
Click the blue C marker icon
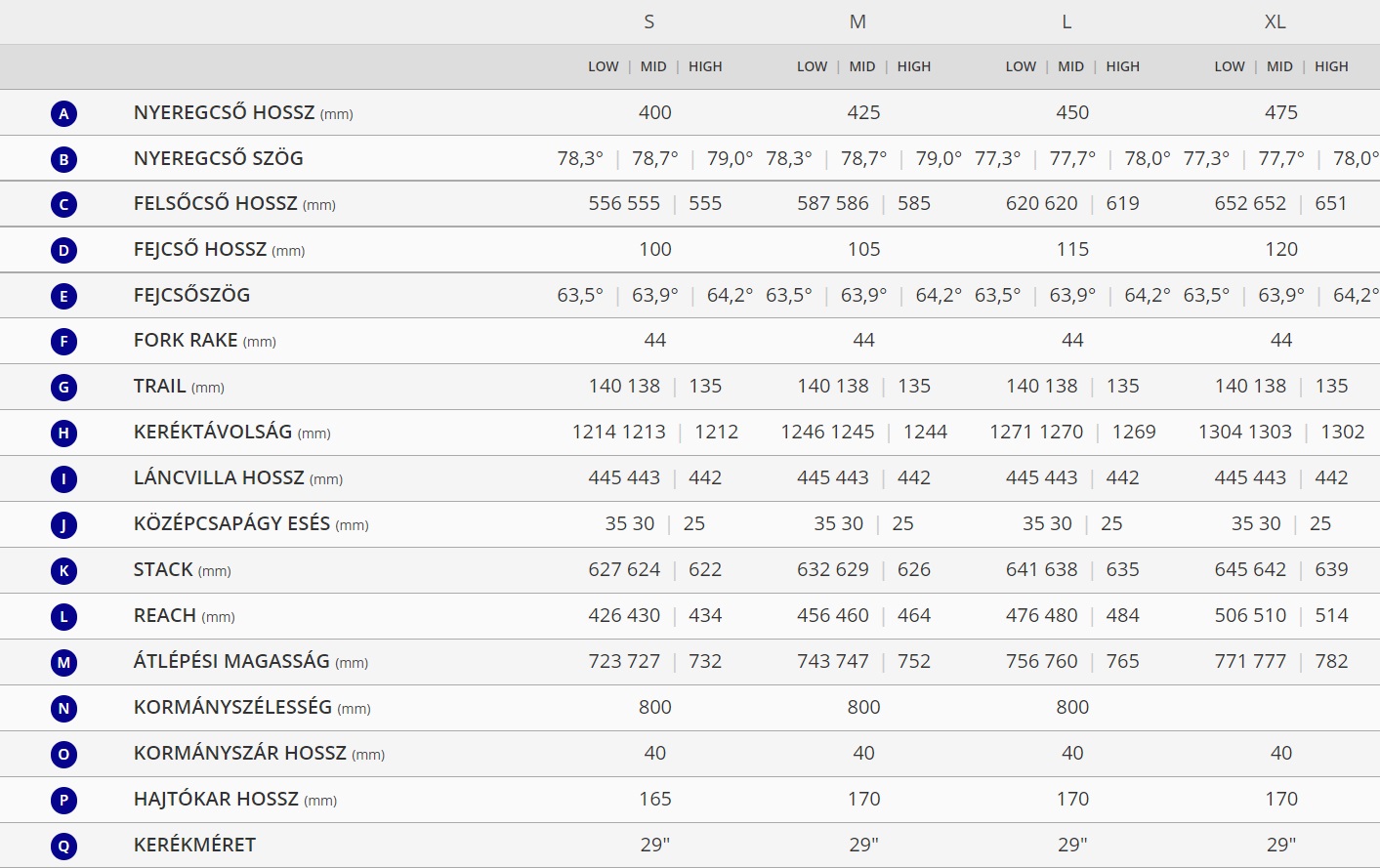point(63,205)
